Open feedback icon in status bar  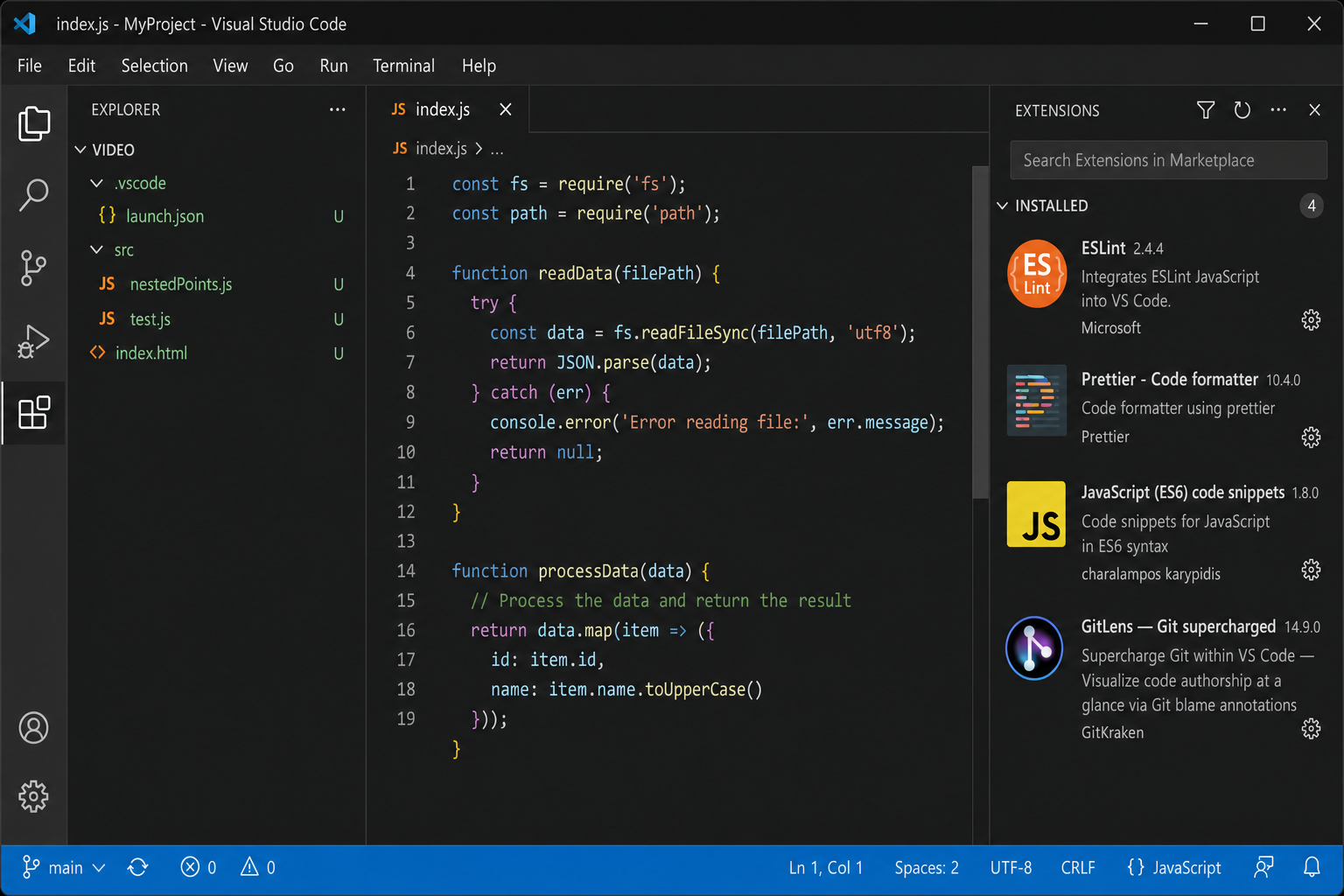pos(1263,867)
